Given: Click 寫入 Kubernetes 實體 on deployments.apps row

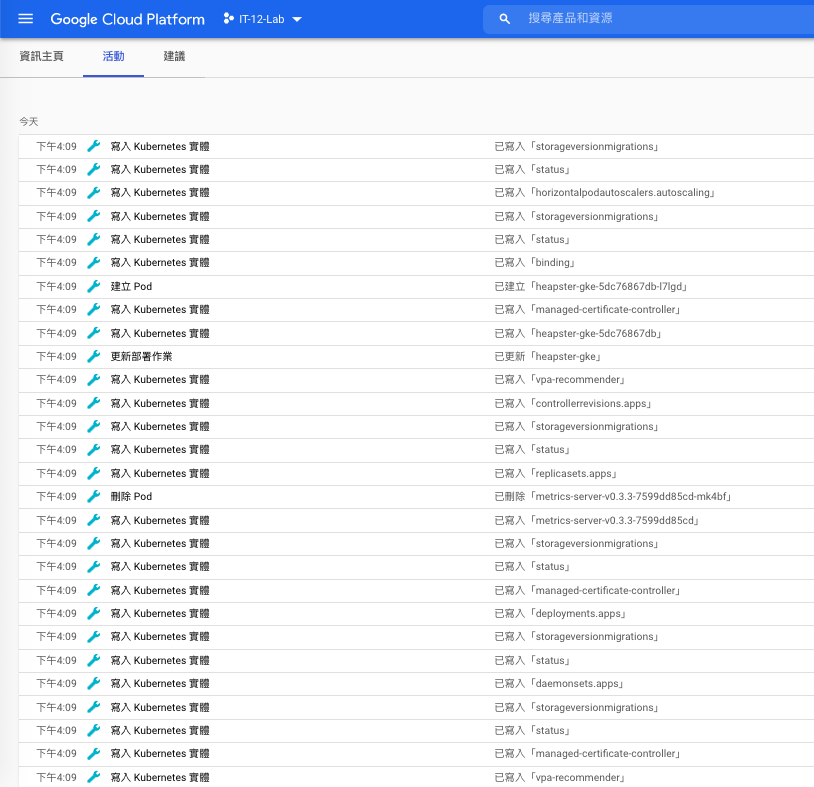Looking at the screenshot, I should pyautogui.click(x=160, y=614).
